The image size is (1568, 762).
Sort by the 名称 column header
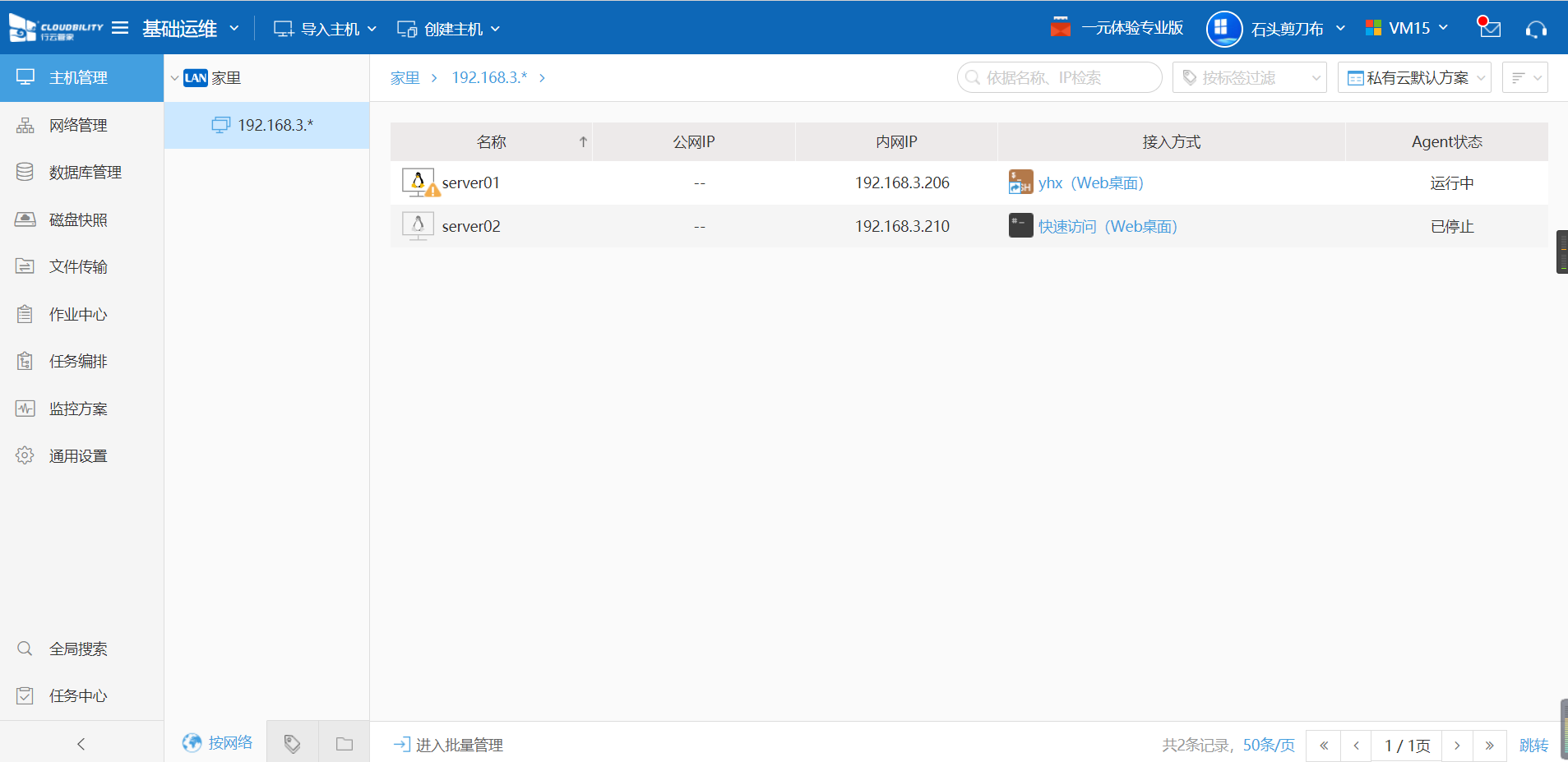tap(491, 141)
